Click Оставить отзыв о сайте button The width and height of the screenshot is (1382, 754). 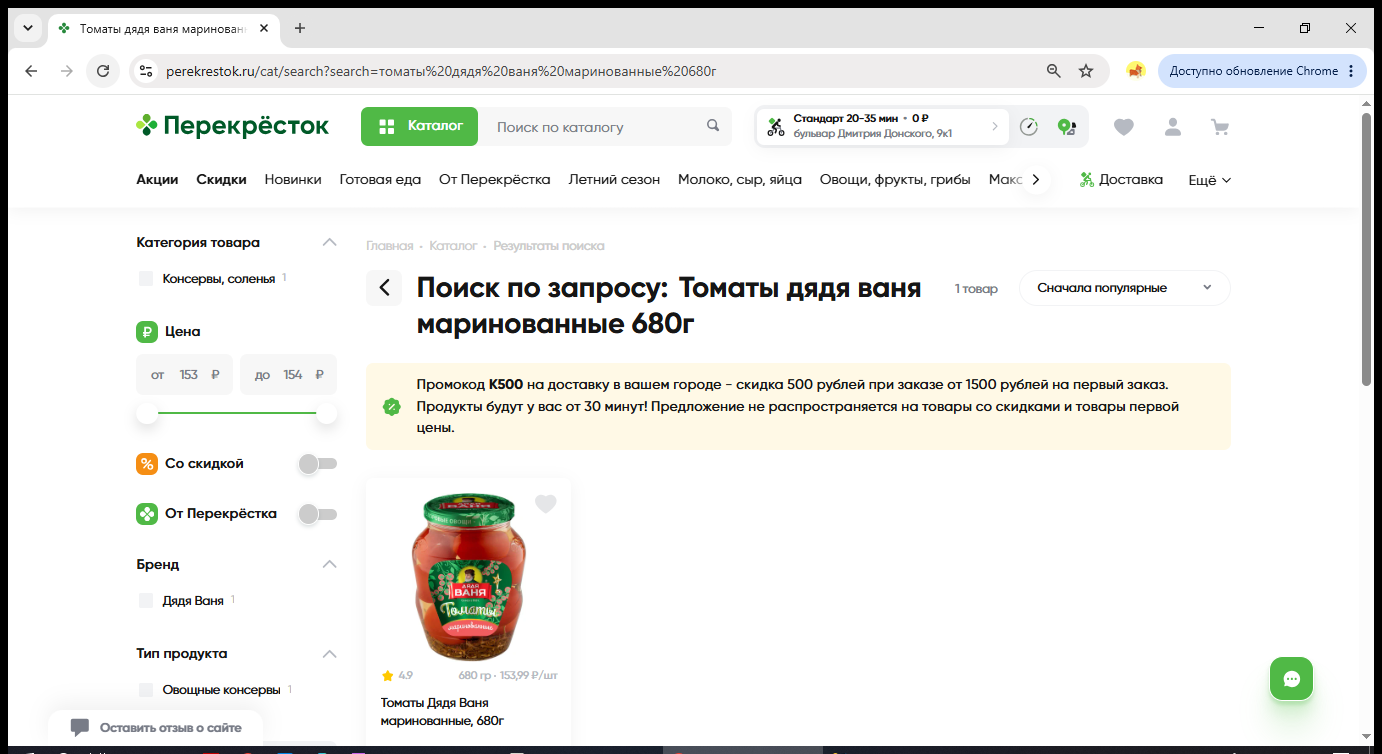click(x=156, y=727)
